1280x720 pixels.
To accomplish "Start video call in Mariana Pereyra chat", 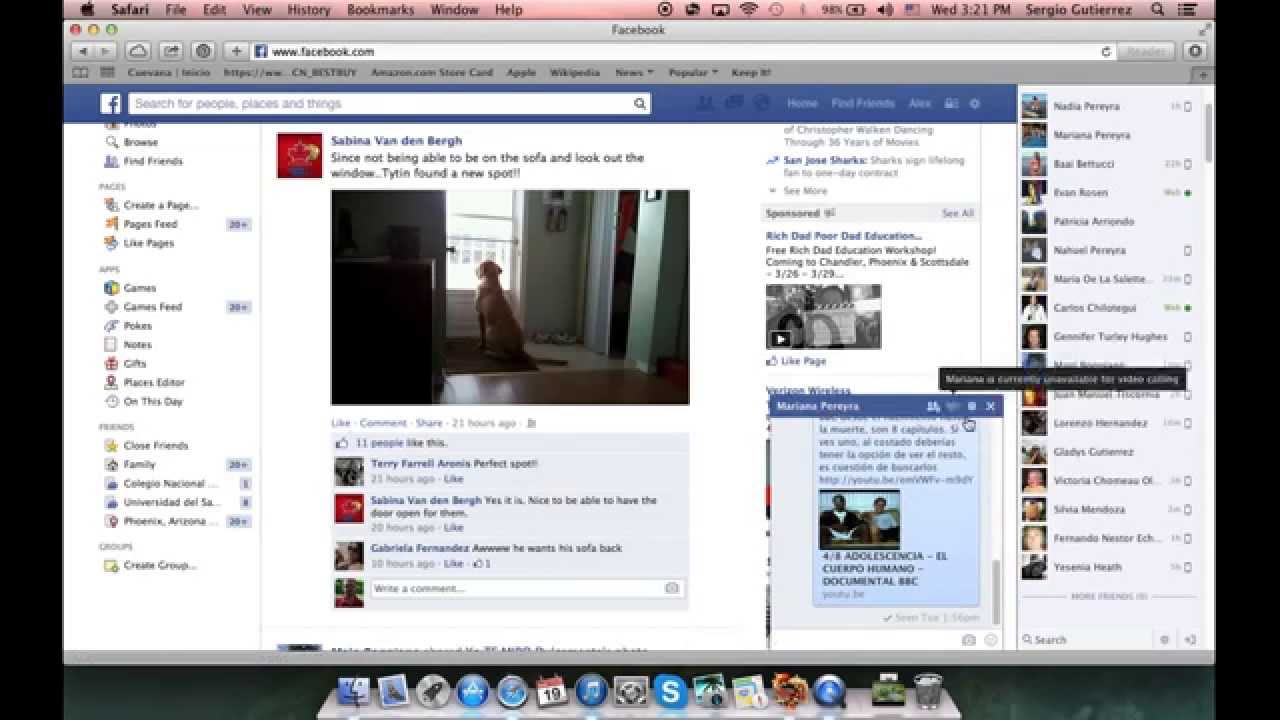I will point(953,406).
